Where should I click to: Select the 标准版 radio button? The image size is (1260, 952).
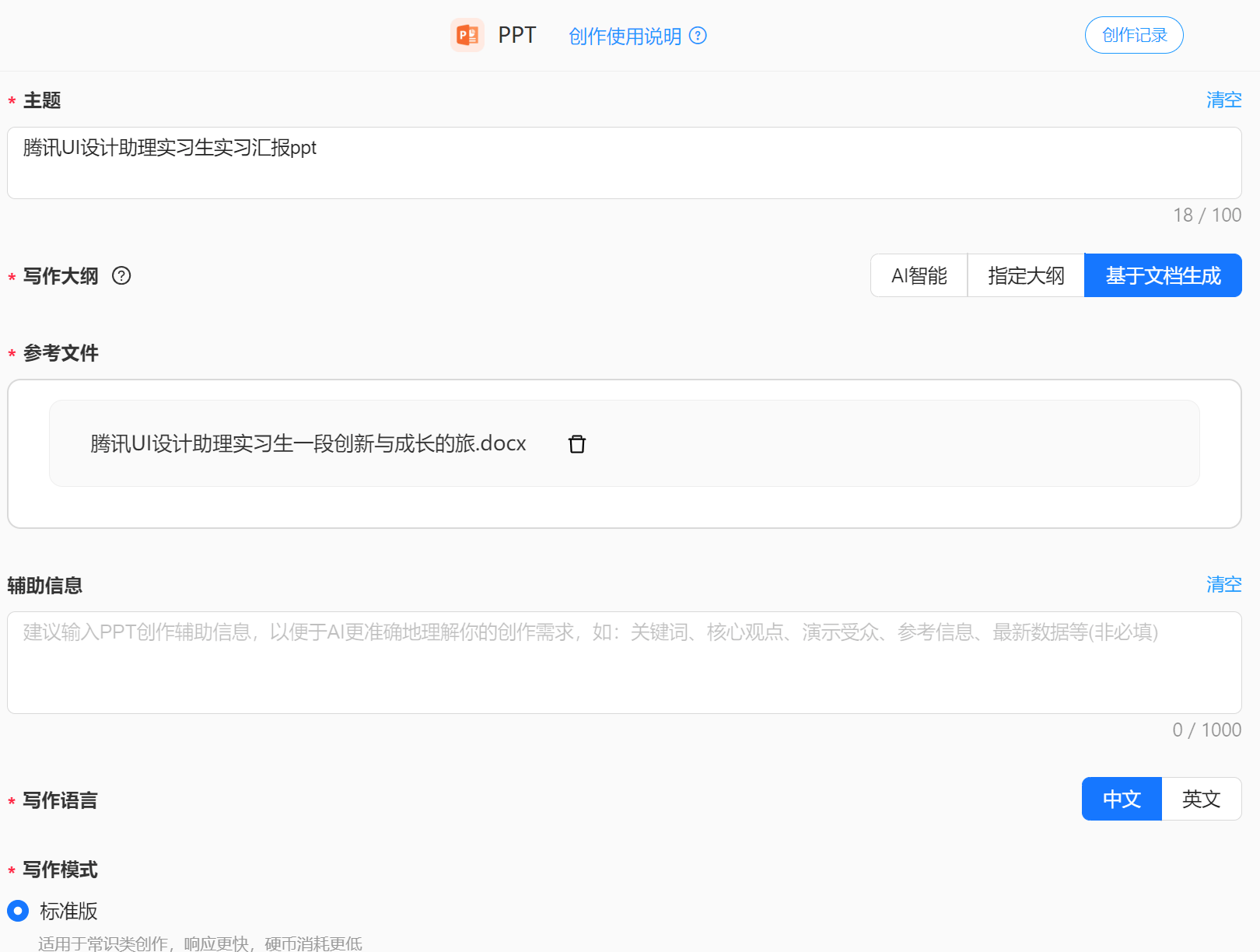[18, 911]
